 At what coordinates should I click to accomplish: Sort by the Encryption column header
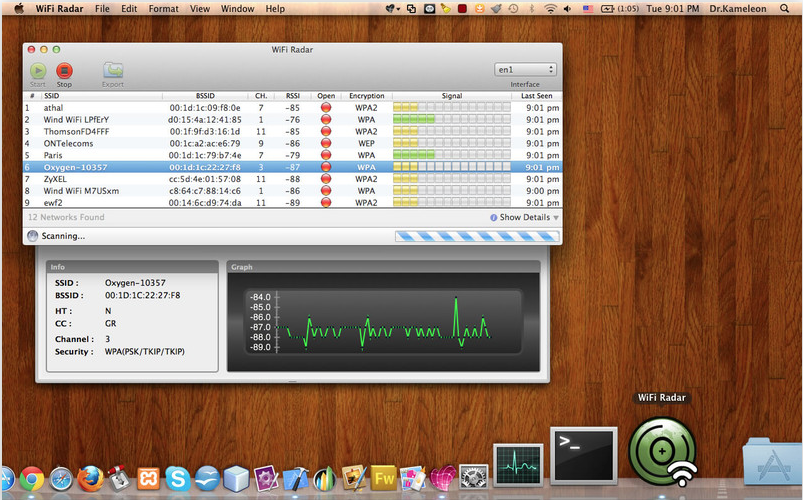pos(367,96)
